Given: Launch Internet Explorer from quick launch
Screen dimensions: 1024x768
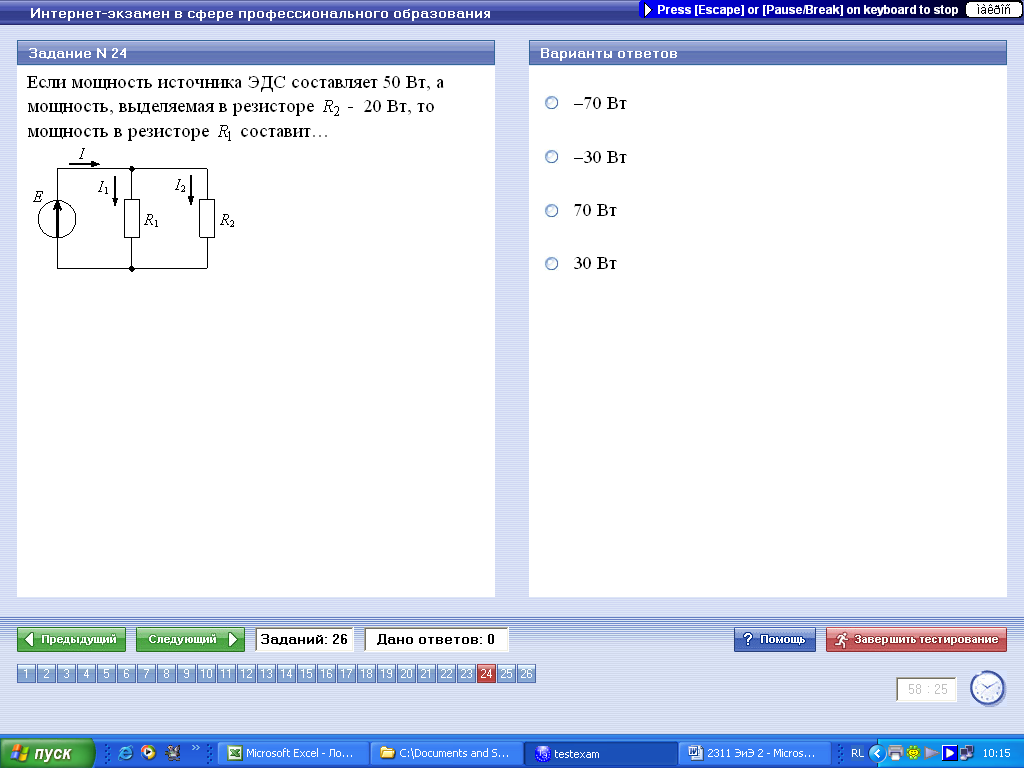Looking at the screenshot, I should pyautogui.click(x=125, y=753).
